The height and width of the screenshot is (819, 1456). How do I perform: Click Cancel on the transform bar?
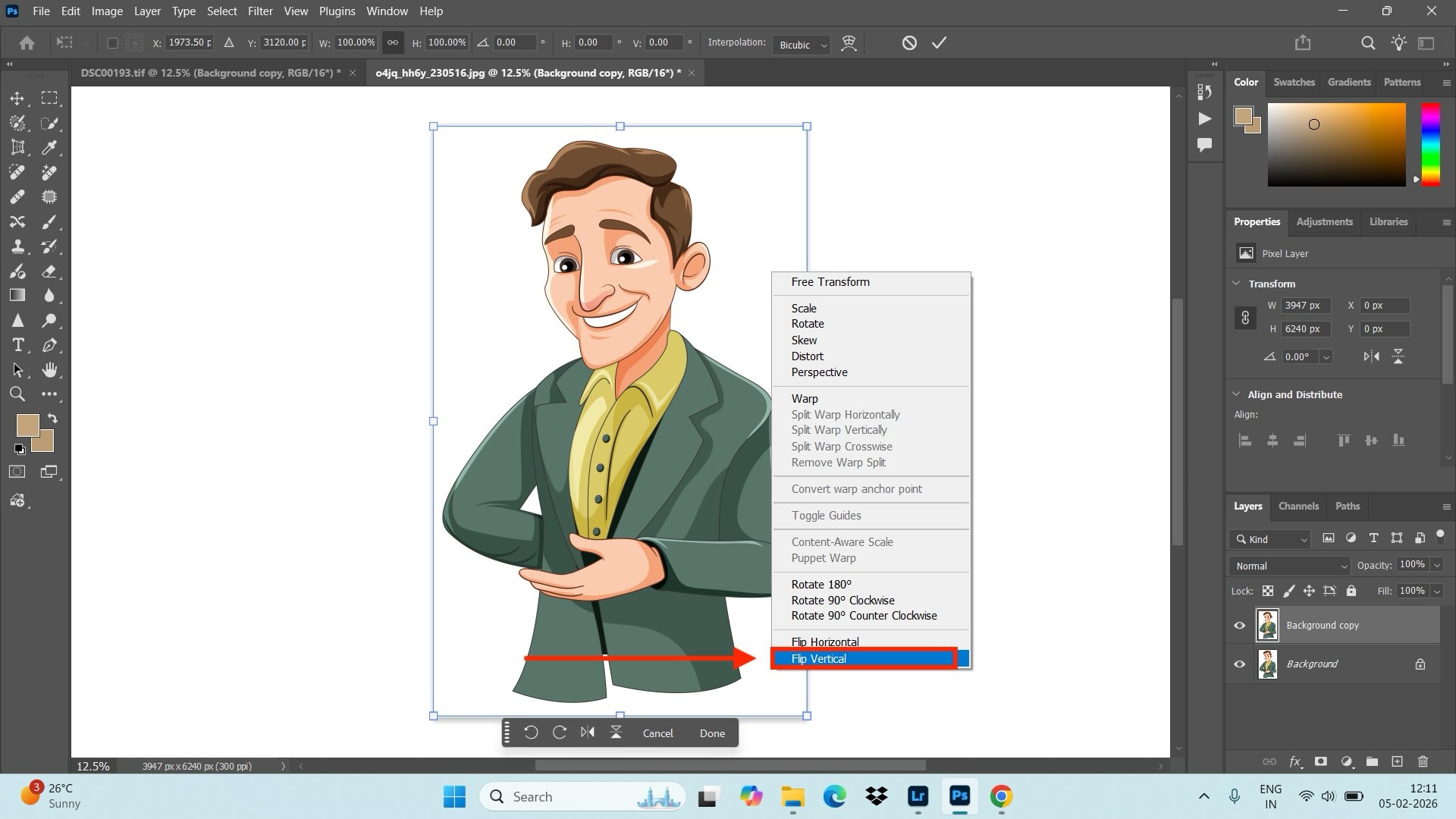coord(657,733)
